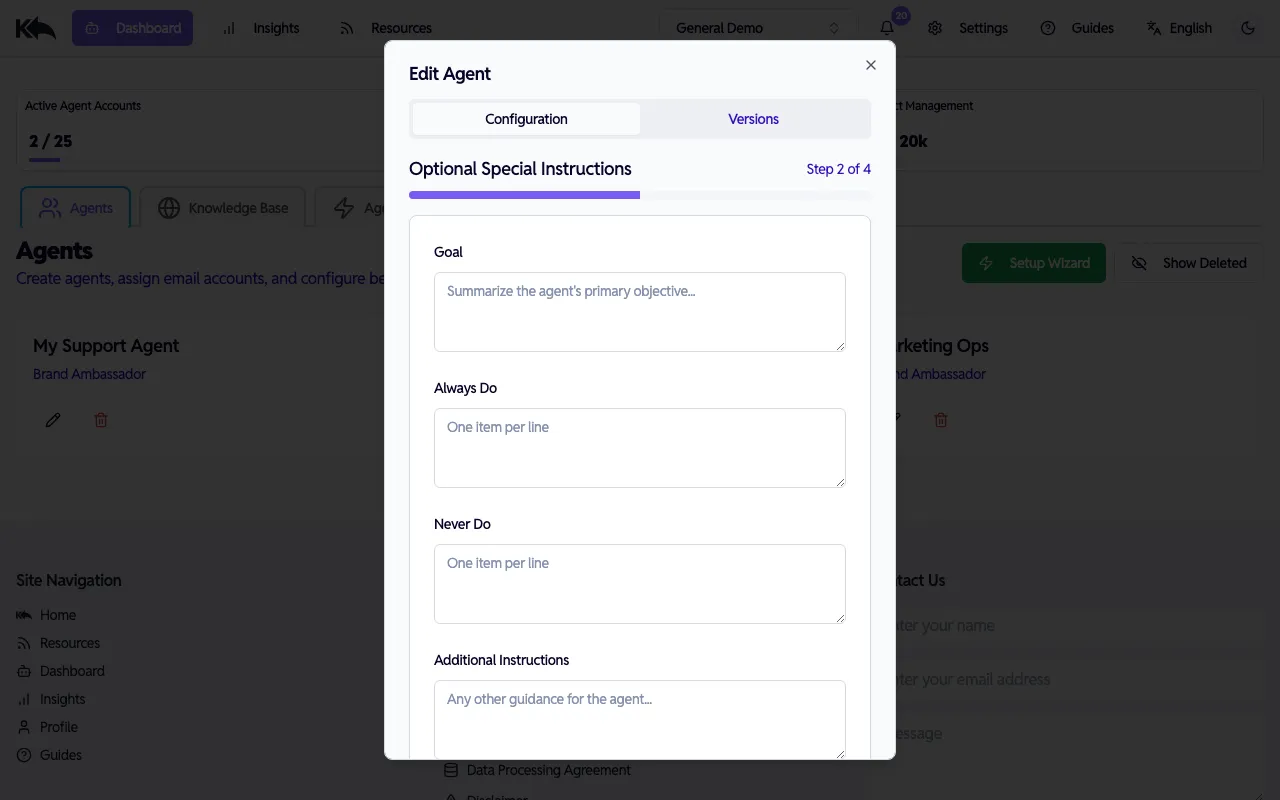This screenshot has height=800, width=1280.
Task: Toggle dark mode with the moon icon
Action: [x=1248, y=28]
